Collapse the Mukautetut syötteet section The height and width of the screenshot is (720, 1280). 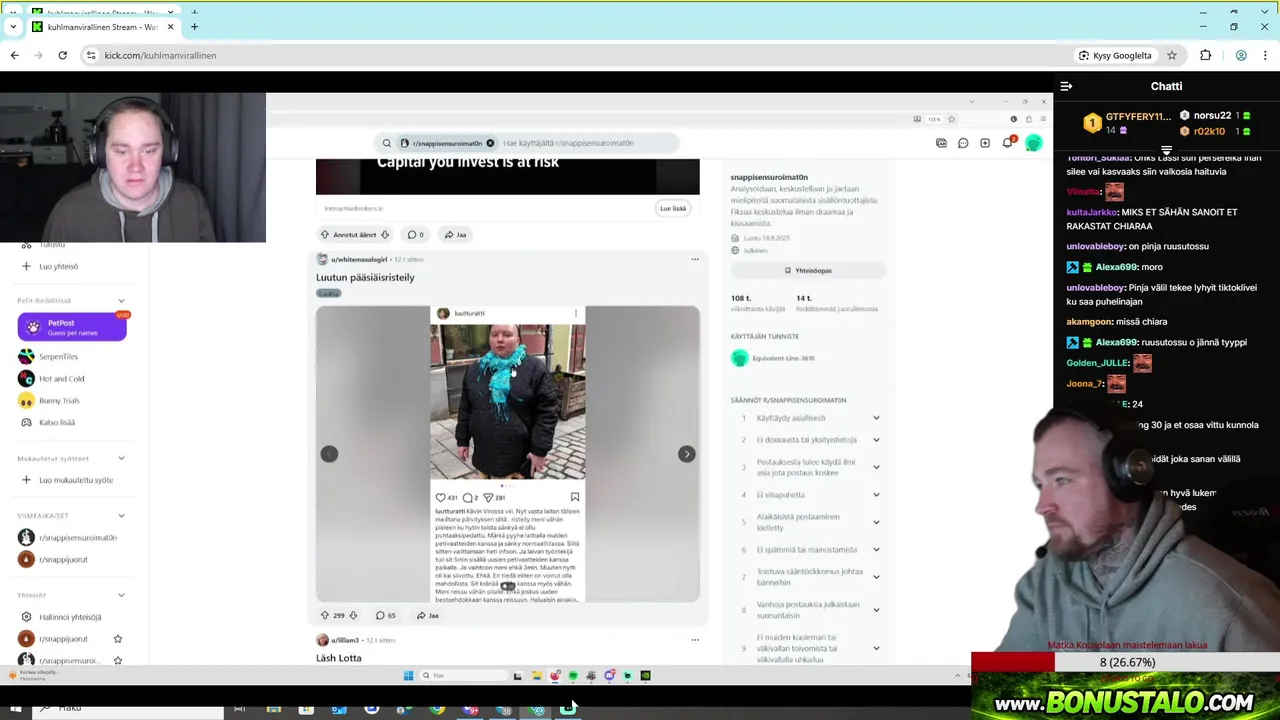point(121,458)
